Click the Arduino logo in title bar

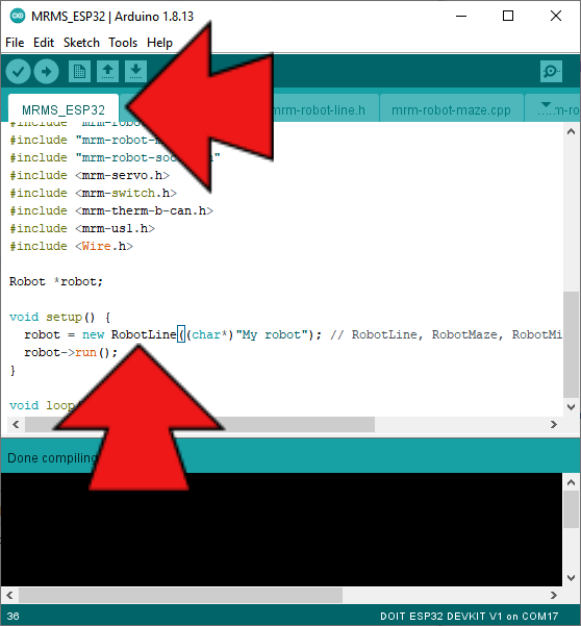[x=17, y=16]
